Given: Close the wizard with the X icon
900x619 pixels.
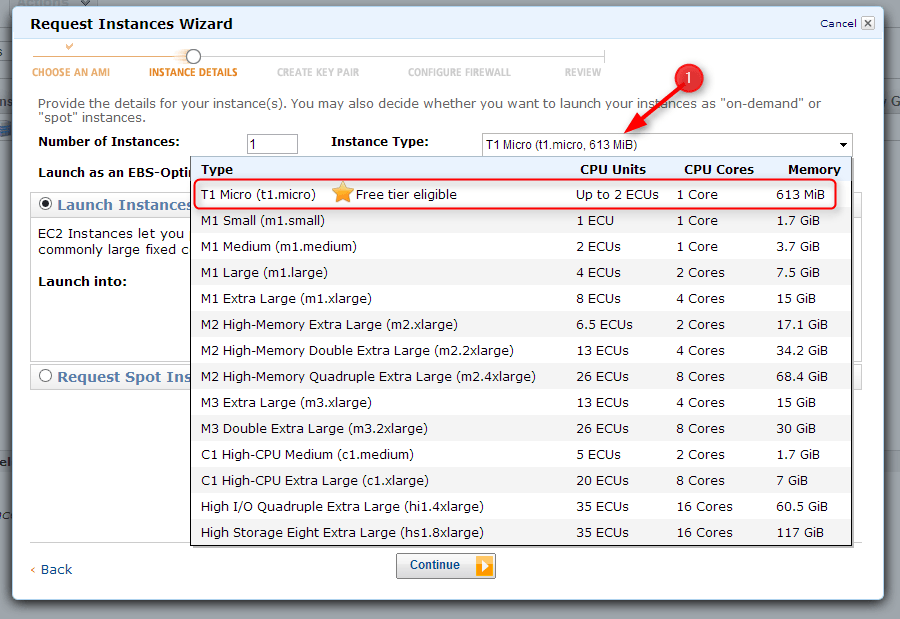Looking at the screenshot, I should 868,23.
